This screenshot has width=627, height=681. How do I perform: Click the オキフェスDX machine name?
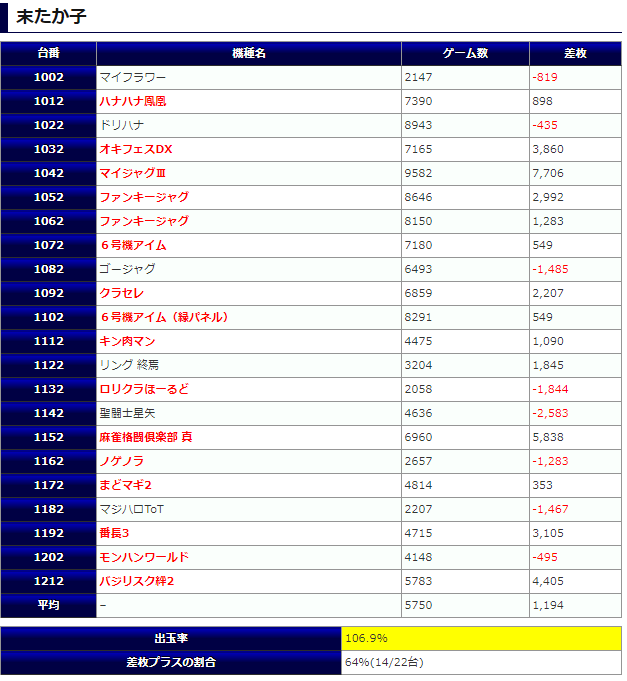136,149
